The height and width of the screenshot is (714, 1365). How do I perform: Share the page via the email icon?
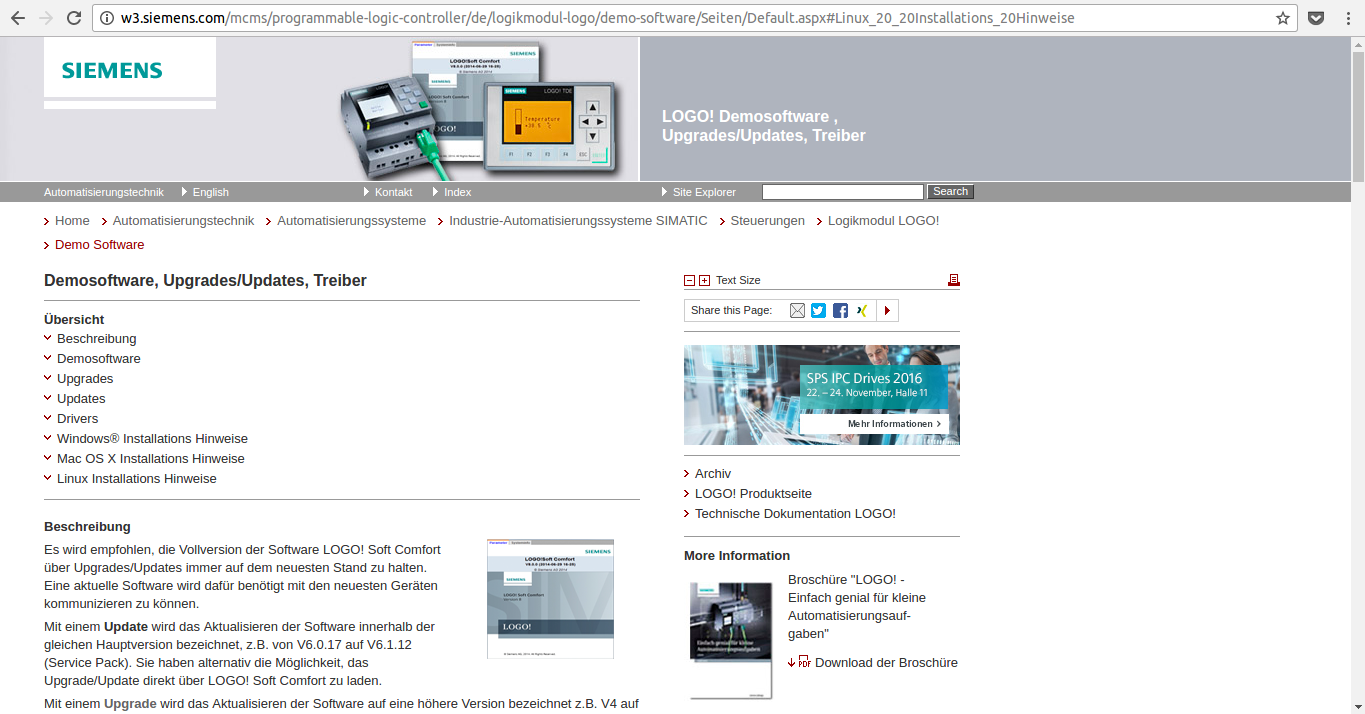[797, 310]
